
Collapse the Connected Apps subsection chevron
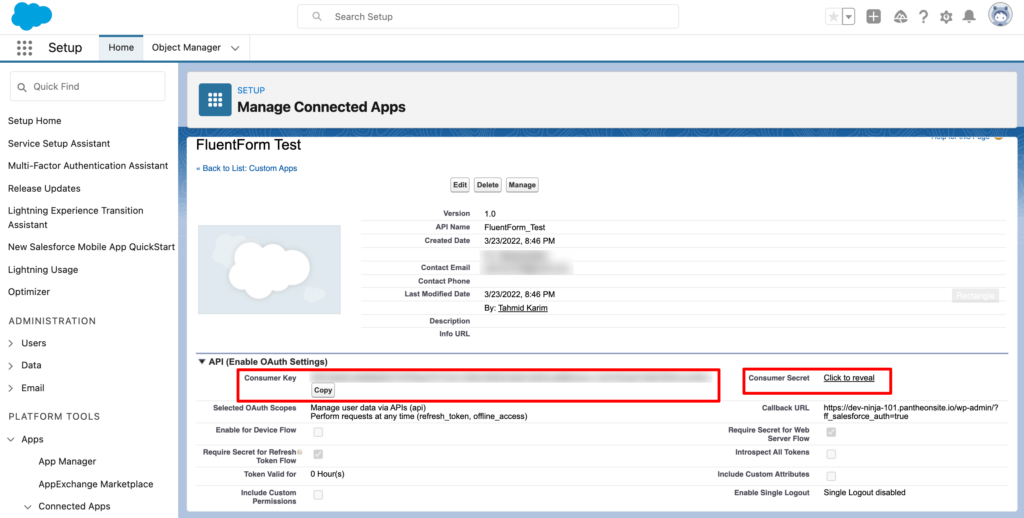[x=27, y=506]
